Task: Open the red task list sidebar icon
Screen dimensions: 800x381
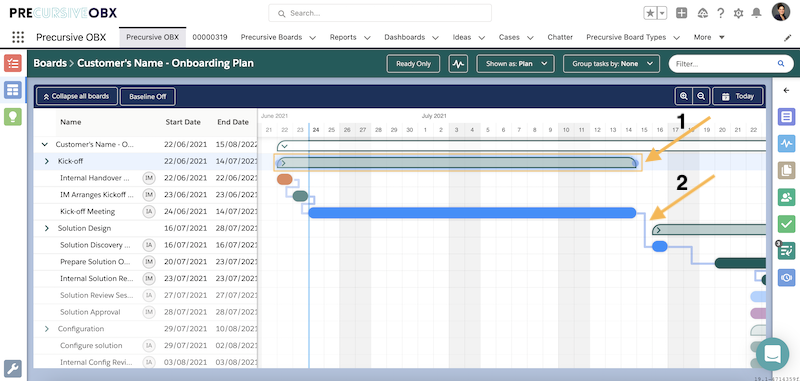Action: click(x=13, y=63)
